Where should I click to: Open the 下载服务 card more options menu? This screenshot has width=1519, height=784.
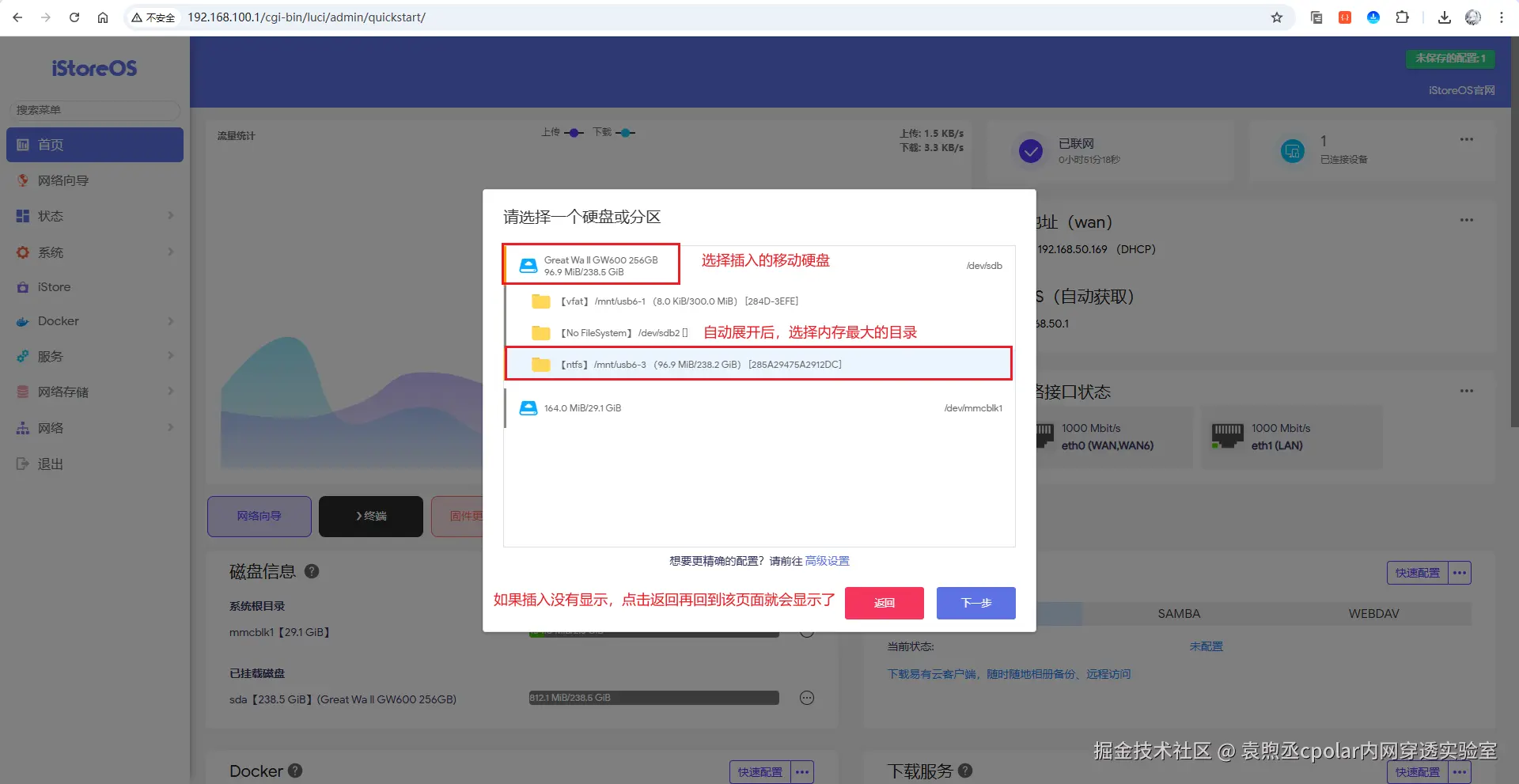point(1460,772)
